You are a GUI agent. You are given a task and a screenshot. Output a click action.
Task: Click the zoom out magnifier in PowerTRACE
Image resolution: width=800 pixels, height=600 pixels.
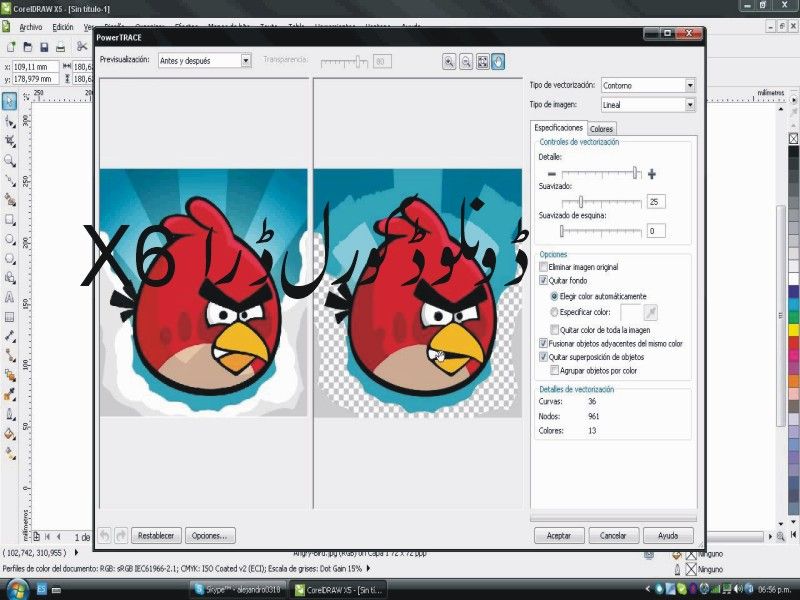[x=466, y=62]
